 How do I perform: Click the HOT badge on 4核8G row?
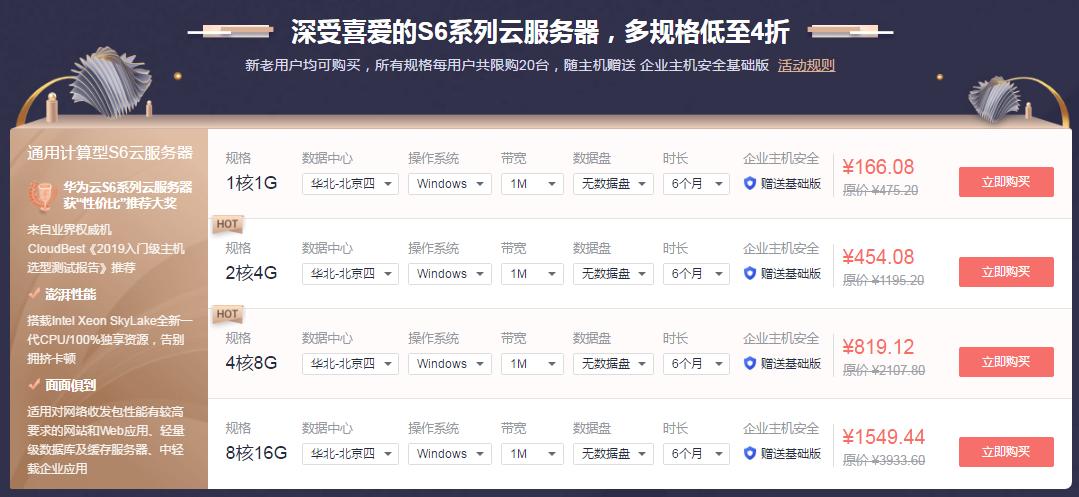pos(226,315)
